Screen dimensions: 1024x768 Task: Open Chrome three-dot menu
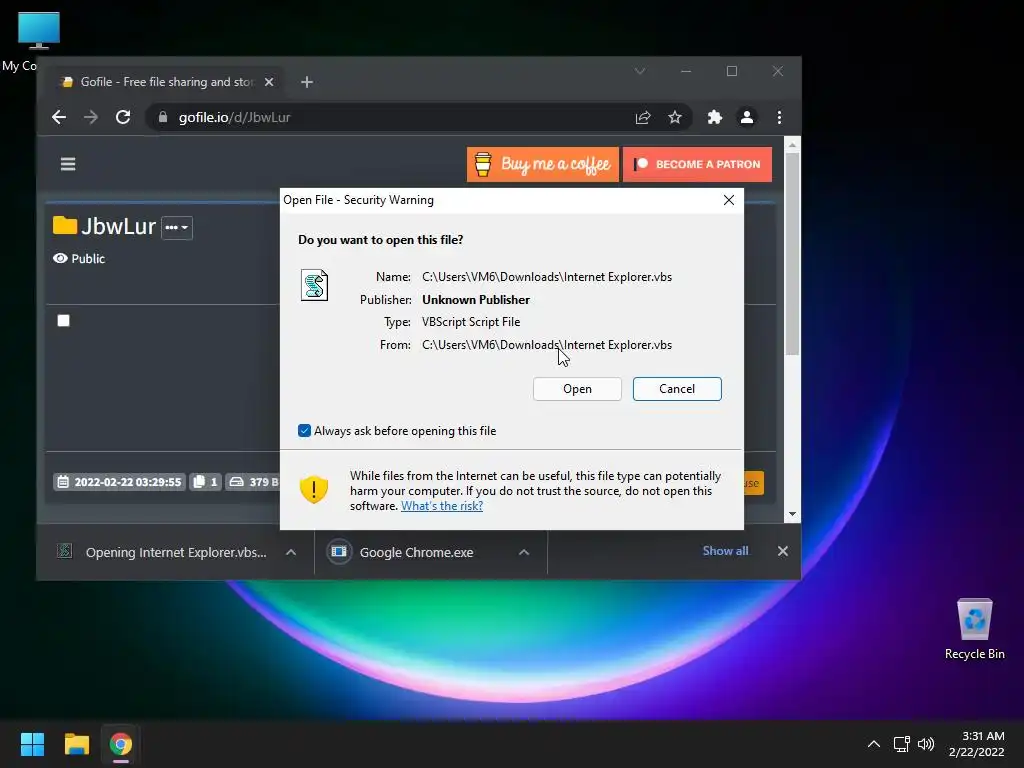click(x=779, y=118)
